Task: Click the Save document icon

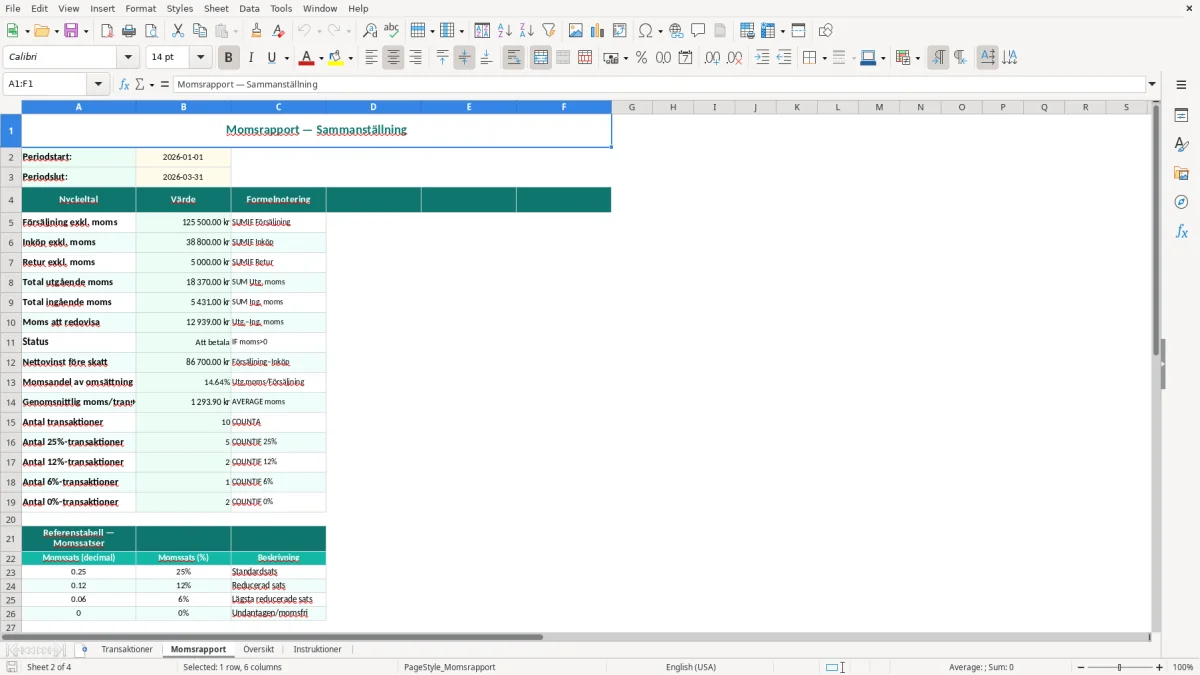Action: (x=71, y=31)
